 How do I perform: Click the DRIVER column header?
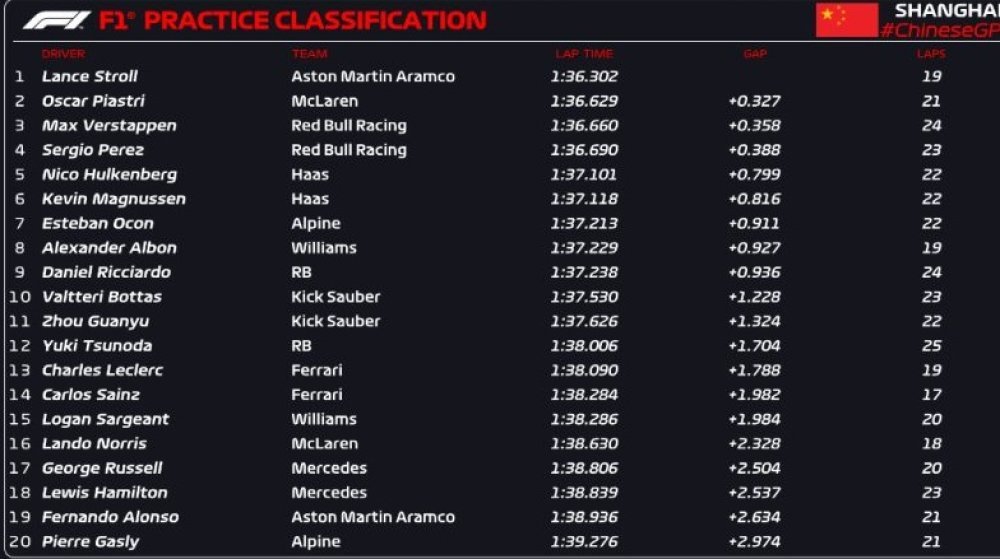click(63, 54)
